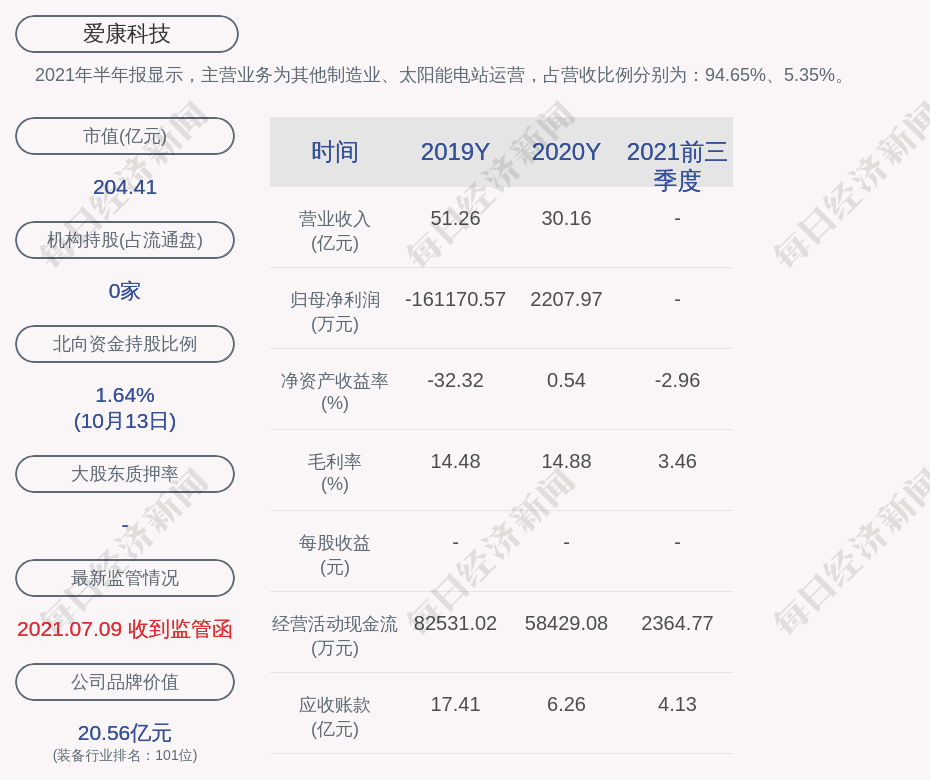
Task: Select gross margin value 3.46
Action: point(677,461)
